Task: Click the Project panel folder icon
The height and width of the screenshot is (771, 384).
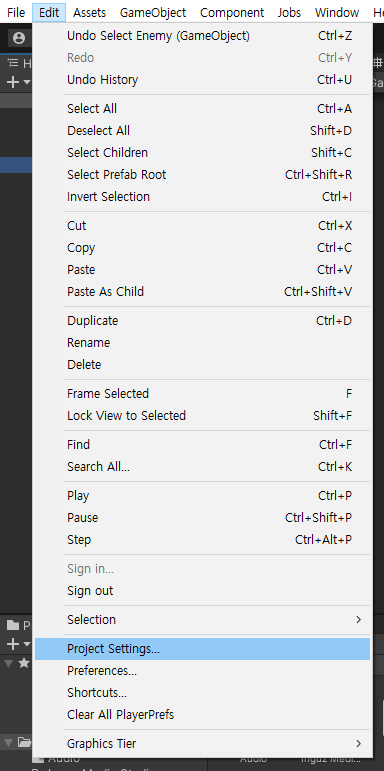Action: click(x=13, y=625)
